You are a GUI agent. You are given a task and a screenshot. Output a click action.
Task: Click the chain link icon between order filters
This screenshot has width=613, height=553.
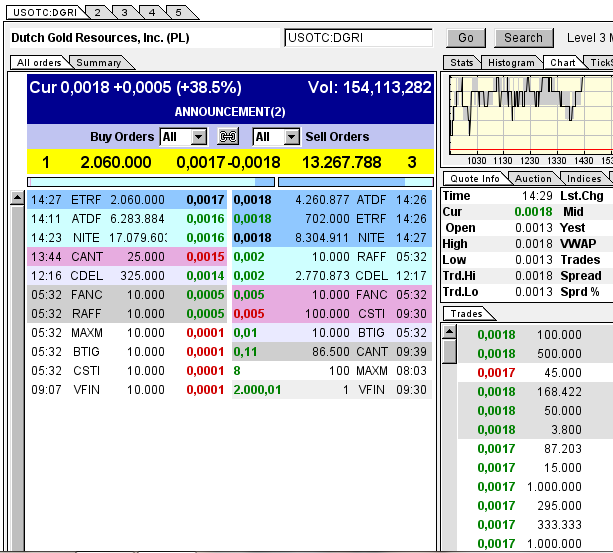228,137
